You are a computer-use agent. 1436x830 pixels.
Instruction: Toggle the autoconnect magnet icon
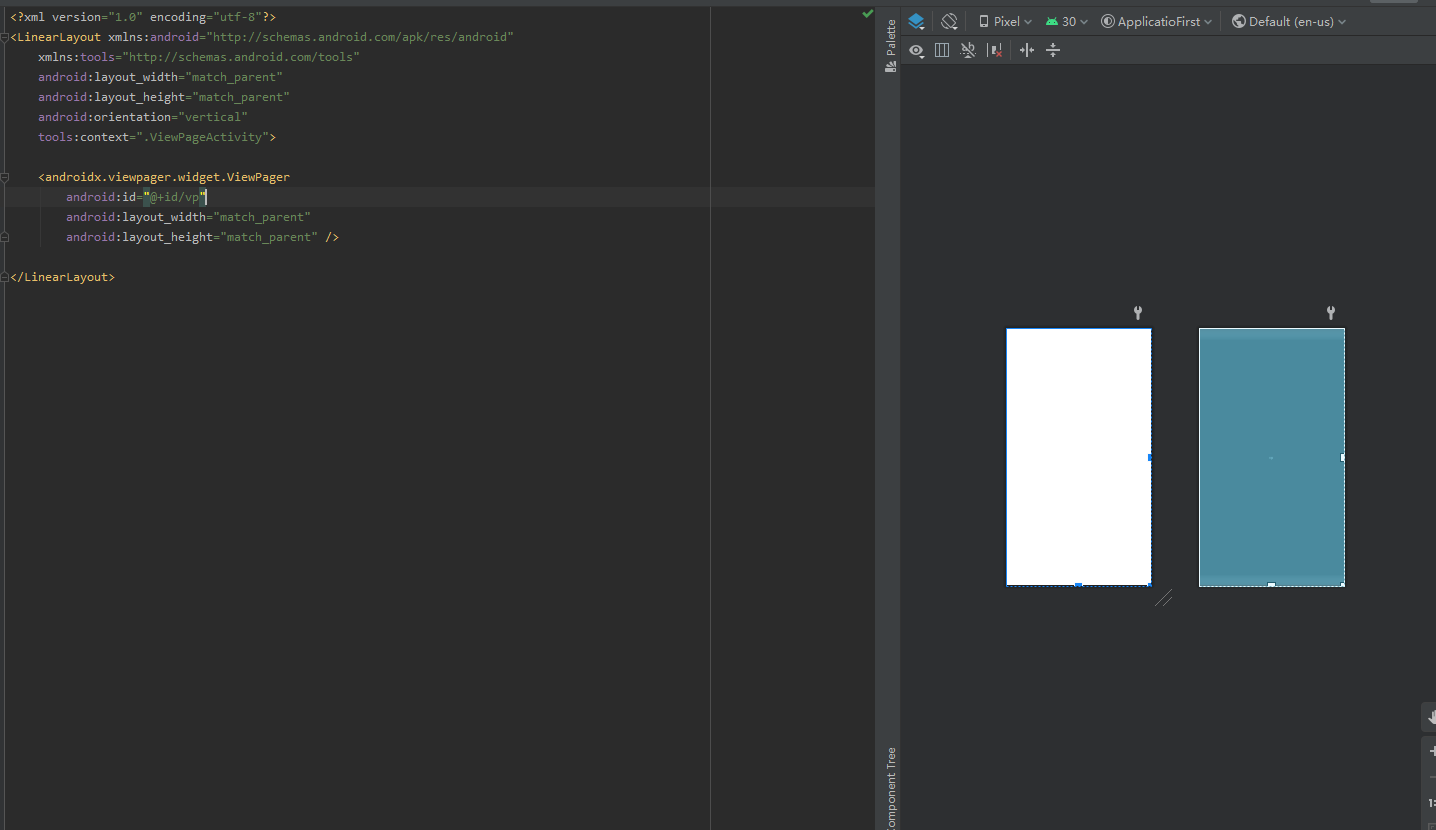968,50
